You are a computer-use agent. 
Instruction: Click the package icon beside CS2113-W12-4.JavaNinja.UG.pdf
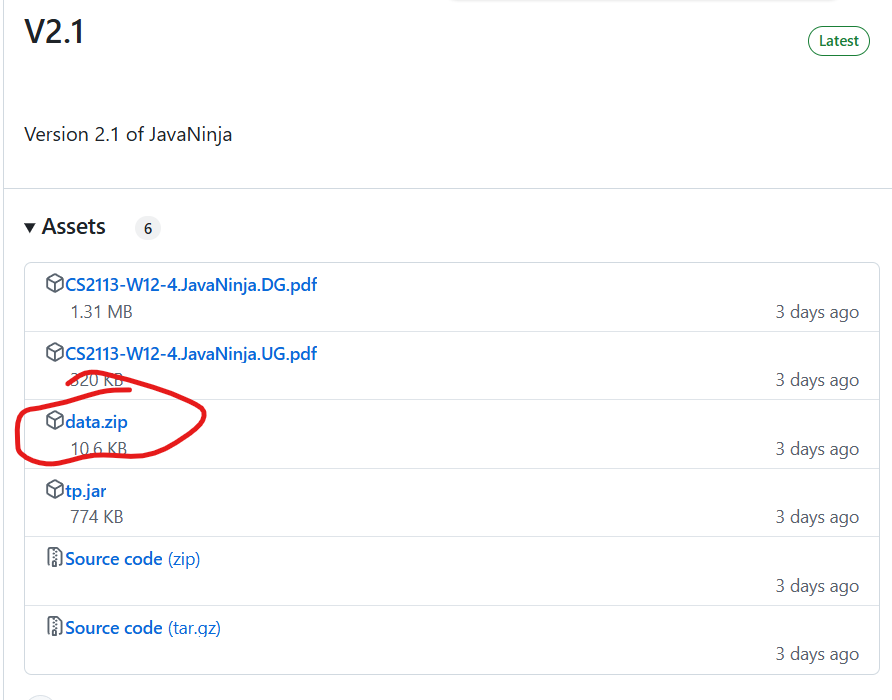[55, 352]
